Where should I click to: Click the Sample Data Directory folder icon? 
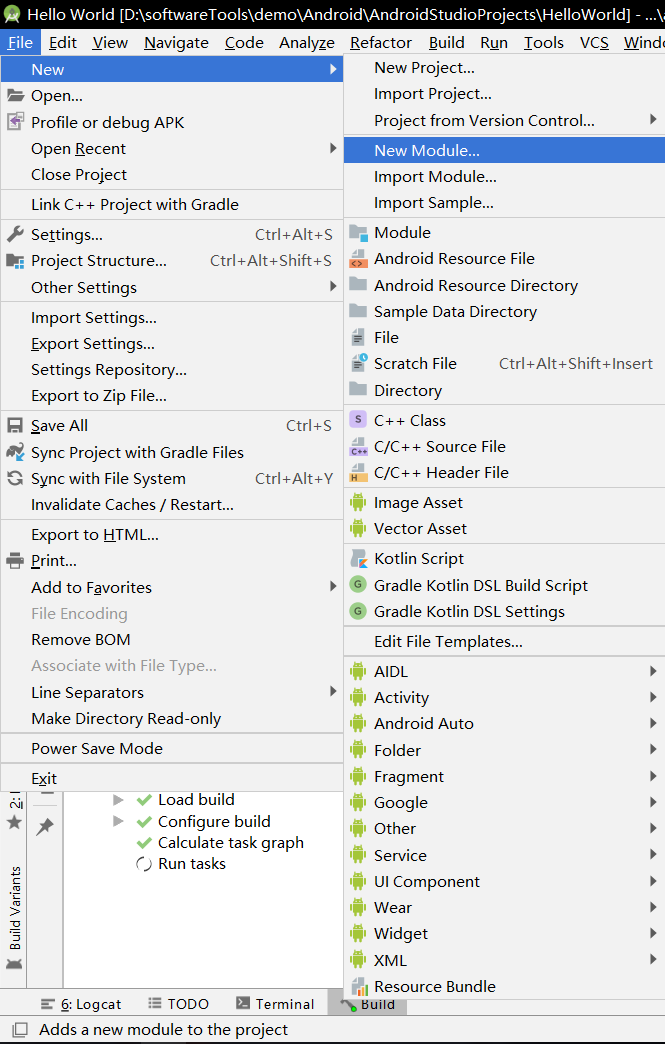pyautogui.click(x=358, y=311)
